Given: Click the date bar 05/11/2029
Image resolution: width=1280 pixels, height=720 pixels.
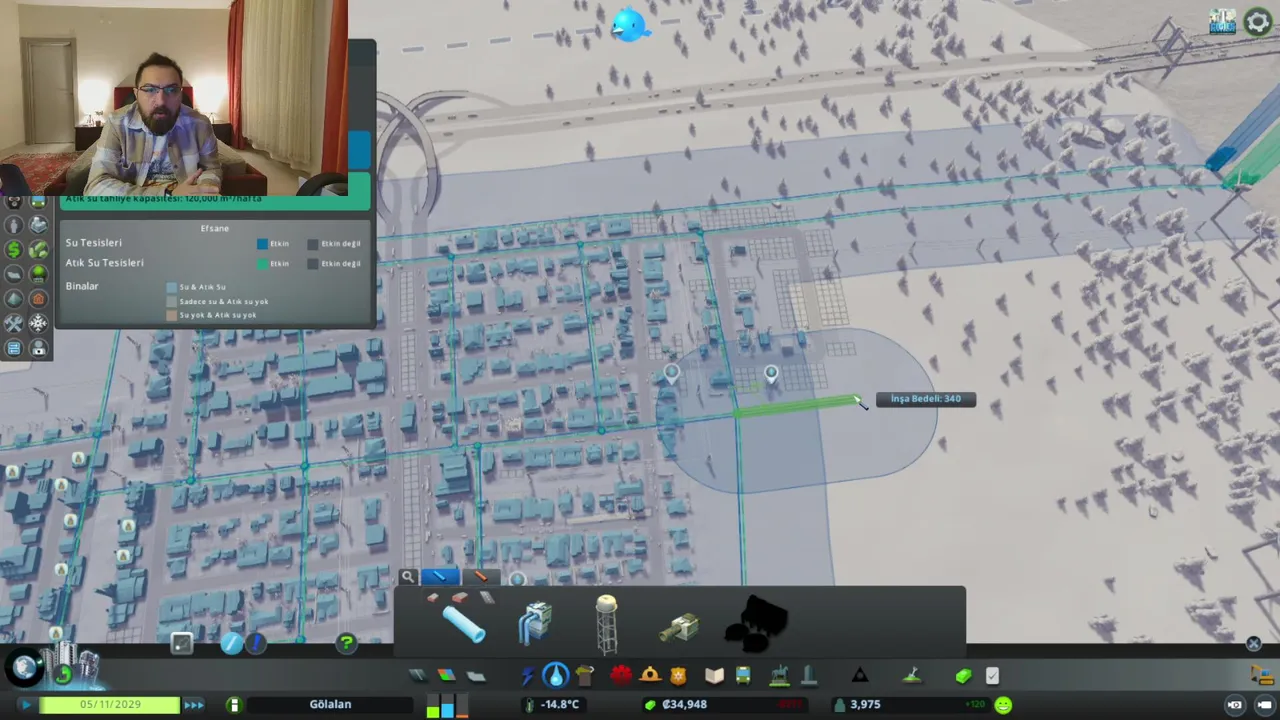Looking at the screenshot, I should (110, 705).
